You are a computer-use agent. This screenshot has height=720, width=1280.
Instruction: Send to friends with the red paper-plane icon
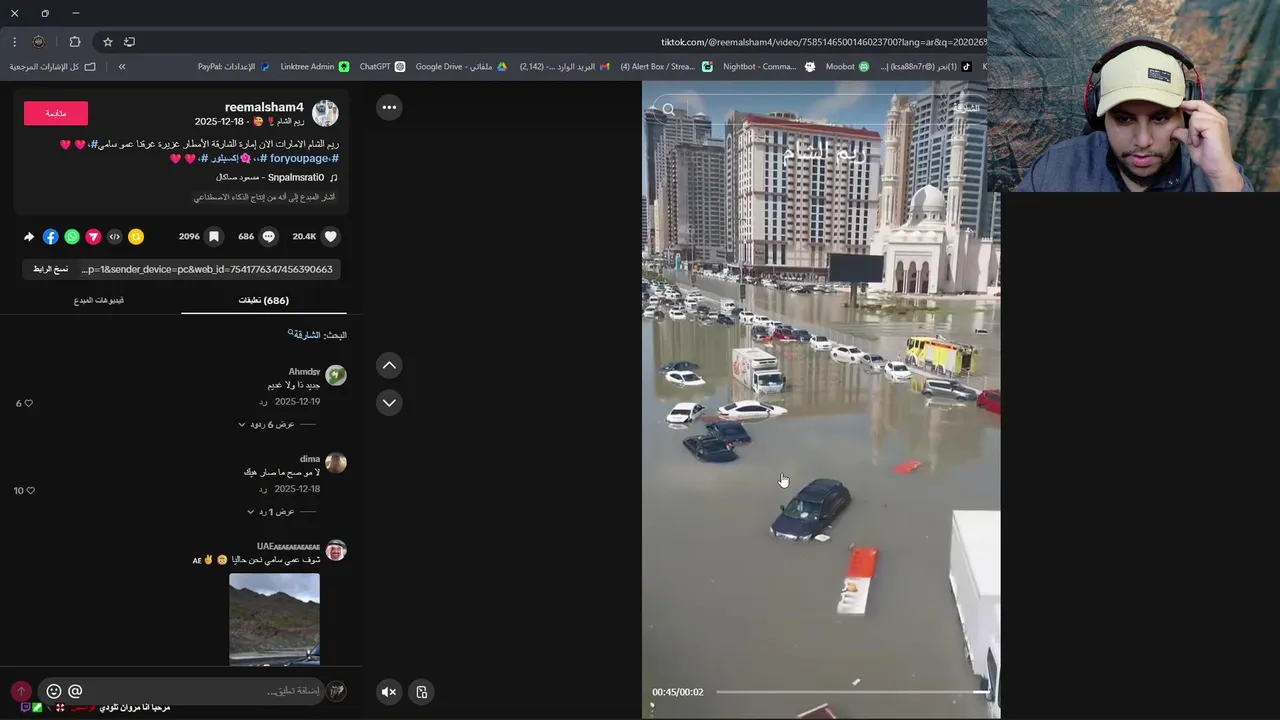pos(93,237)
